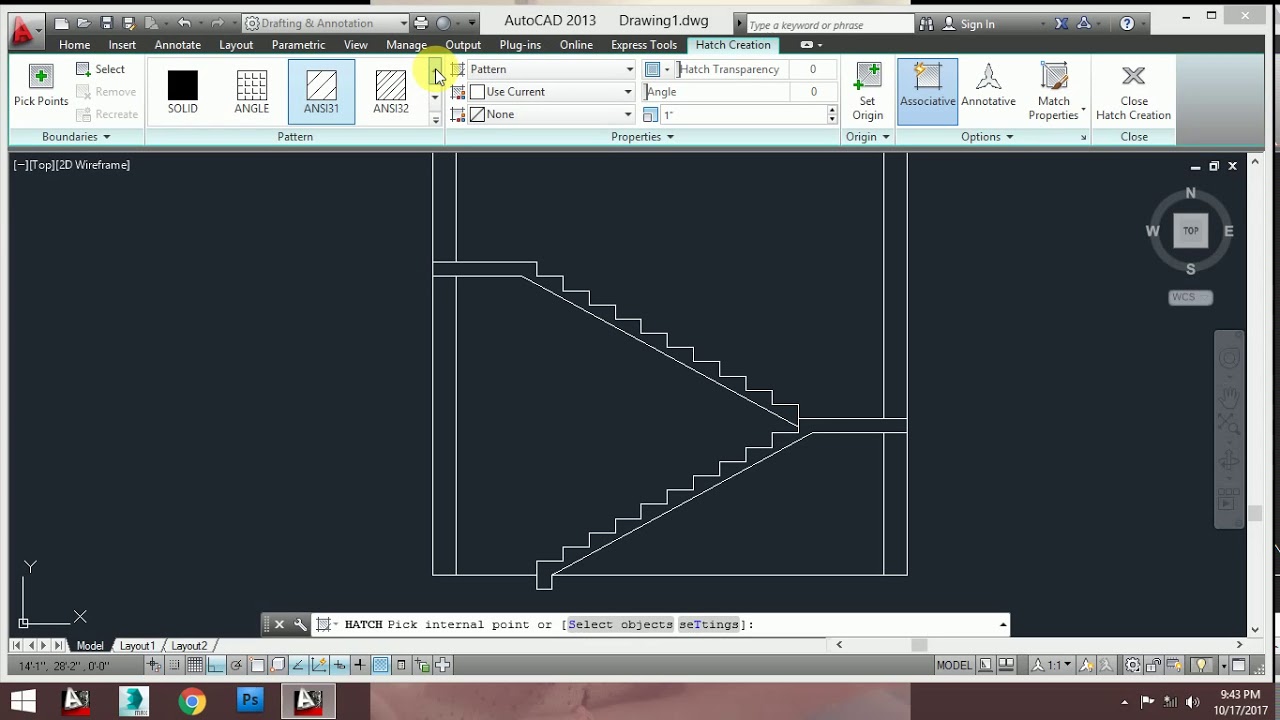Screen dimensions: 1280x720
Task: Open the Drafting & Annotation workspace dropdown
Action: (x=326, y=23)
